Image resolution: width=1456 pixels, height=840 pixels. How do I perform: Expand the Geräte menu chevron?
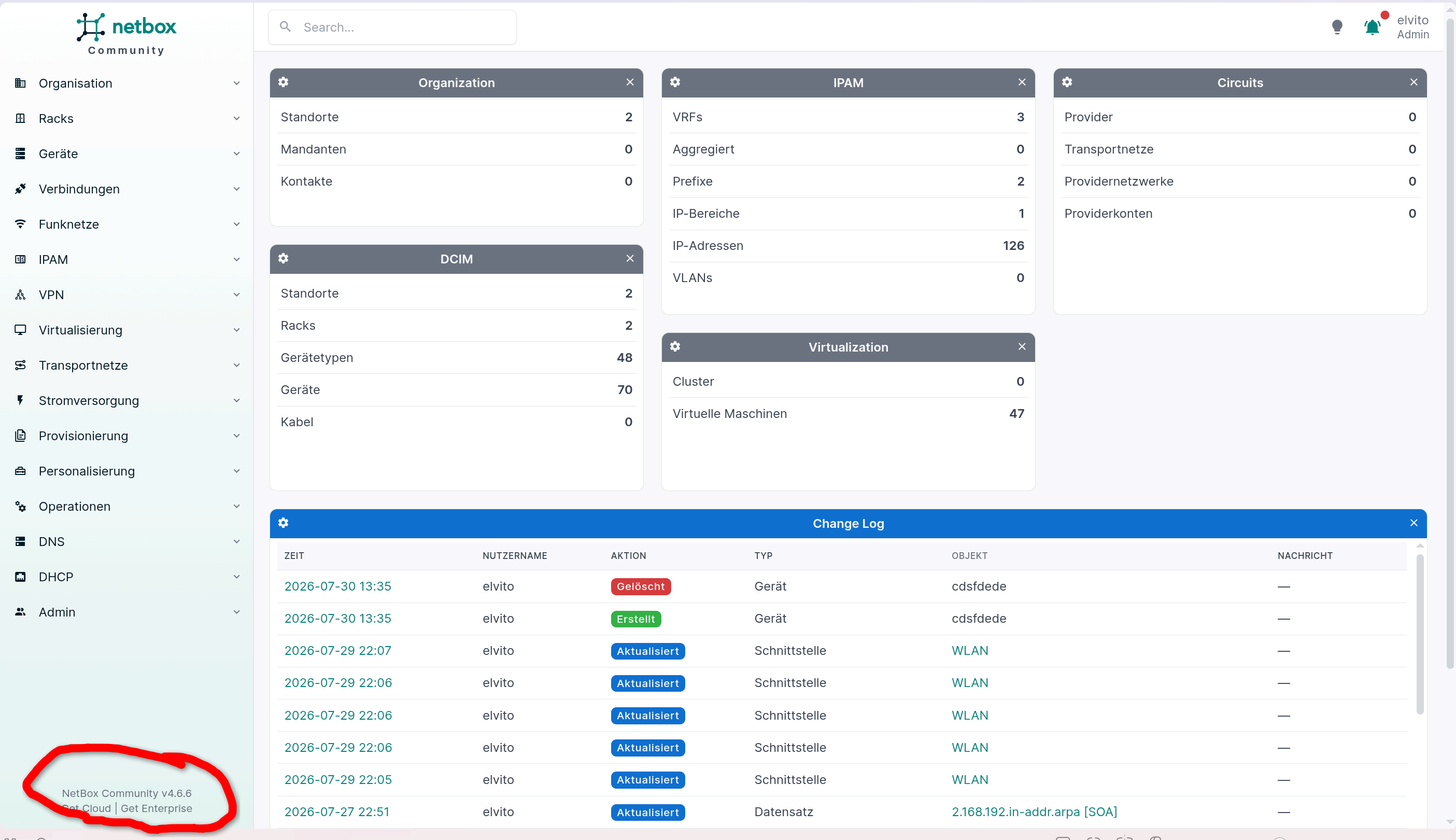pyautogui.click(x=236, y=153)
